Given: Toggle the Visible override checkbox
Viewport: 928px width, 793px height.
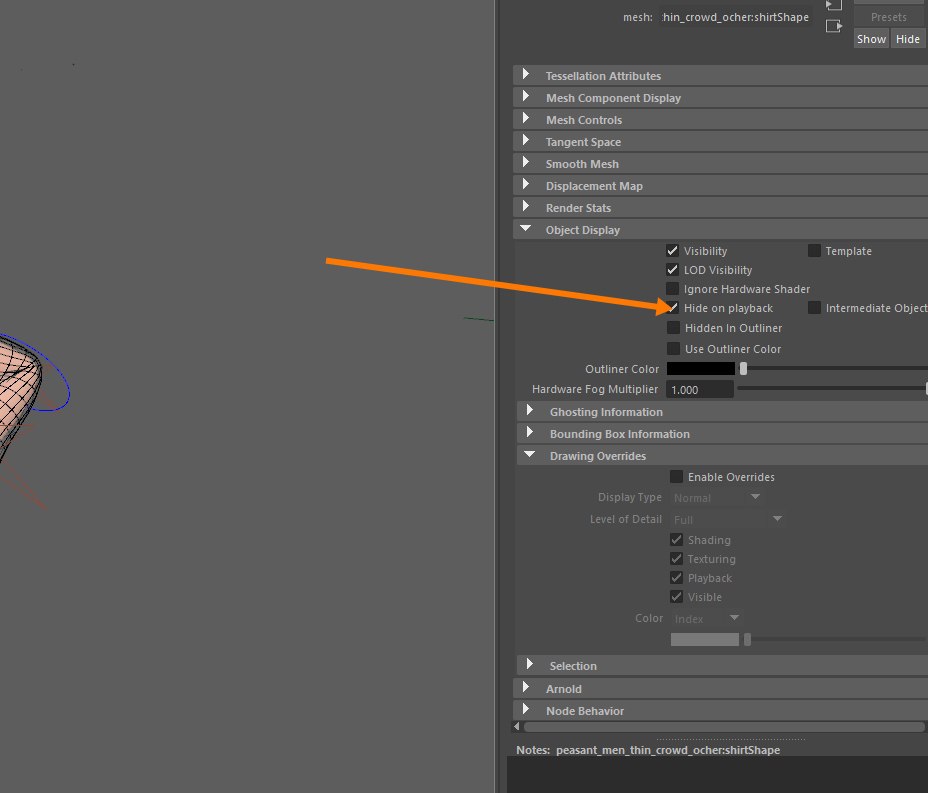Looking at the screenshot, I should coord(676,597).
